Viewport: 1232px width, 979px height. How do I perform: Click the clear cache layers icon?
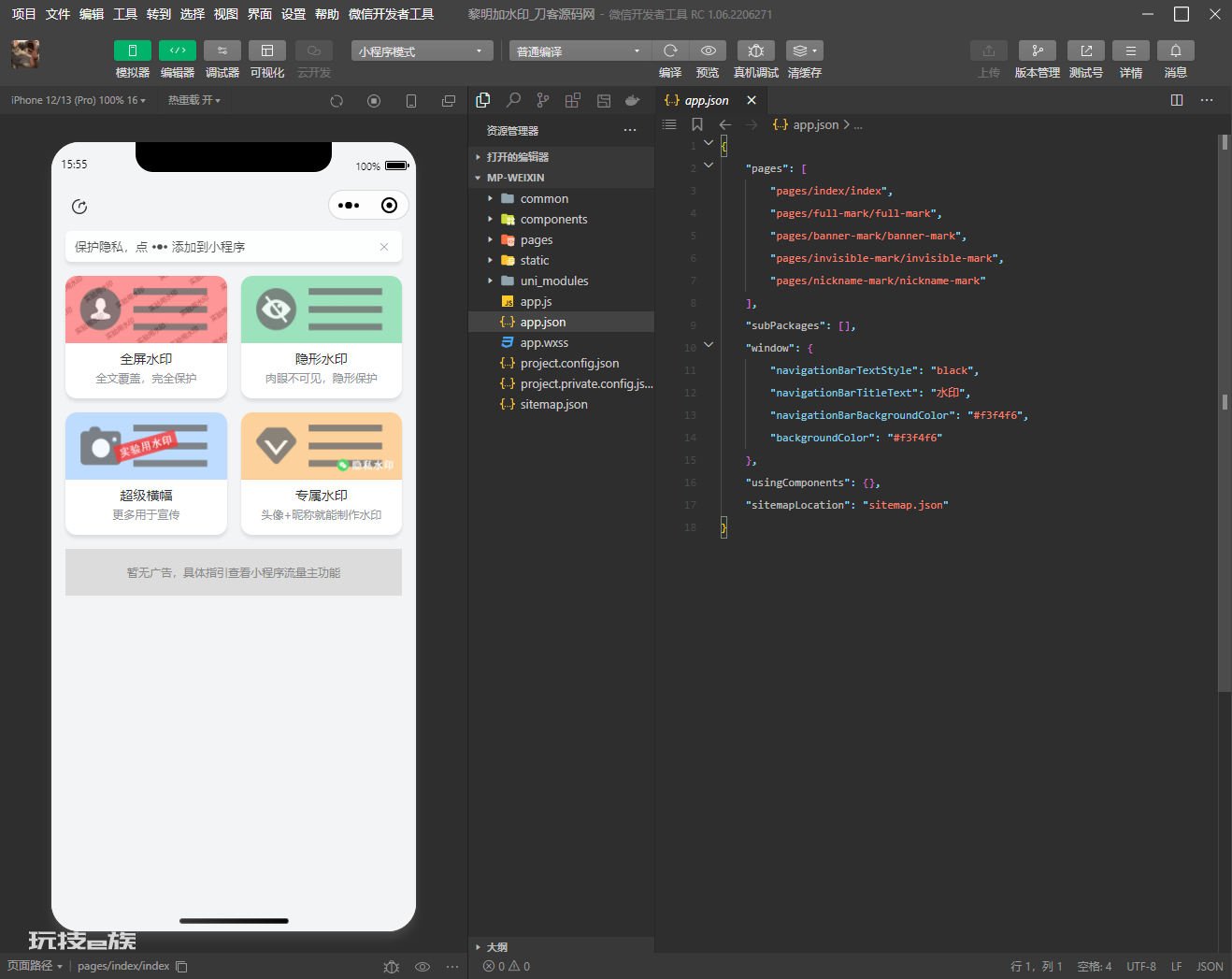[x=805, y=50]
